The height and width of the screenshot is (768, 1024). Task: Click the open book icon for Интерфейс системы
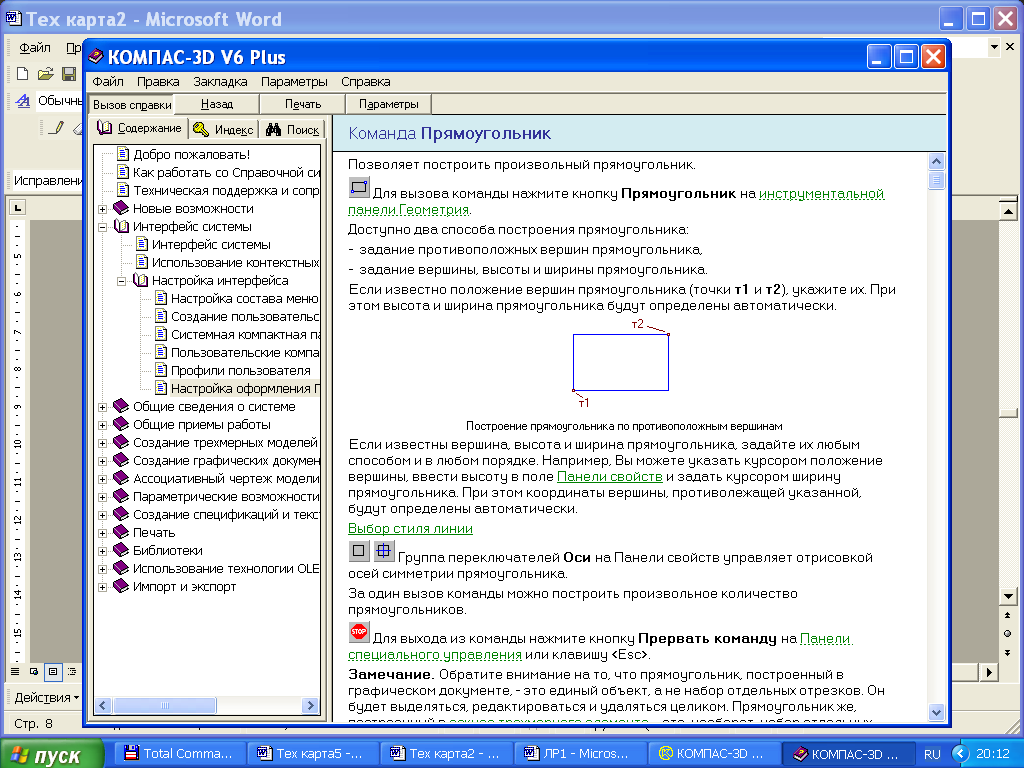(121, 226)
